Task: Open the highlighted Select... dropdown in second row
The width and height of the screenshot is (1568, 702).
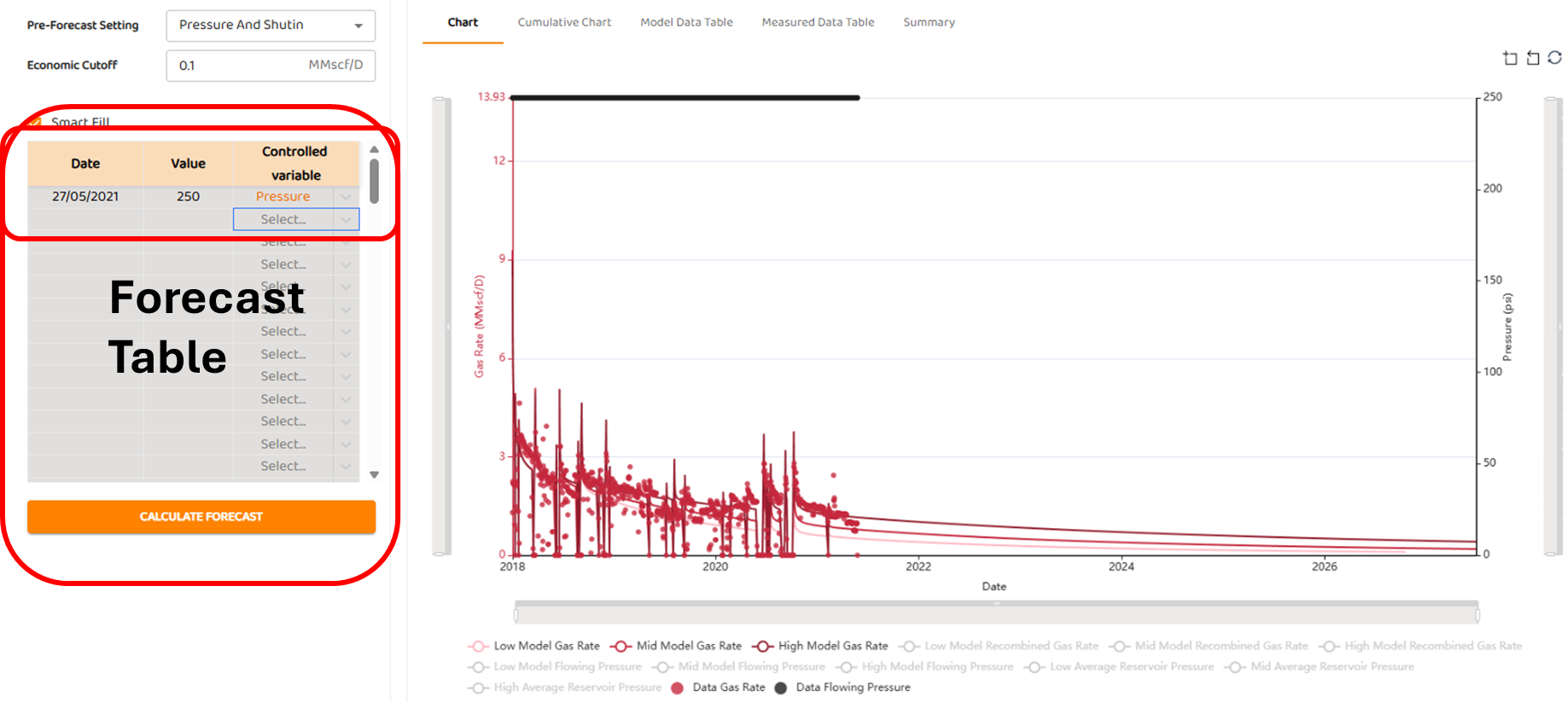Action: click(x=295, y=220)
